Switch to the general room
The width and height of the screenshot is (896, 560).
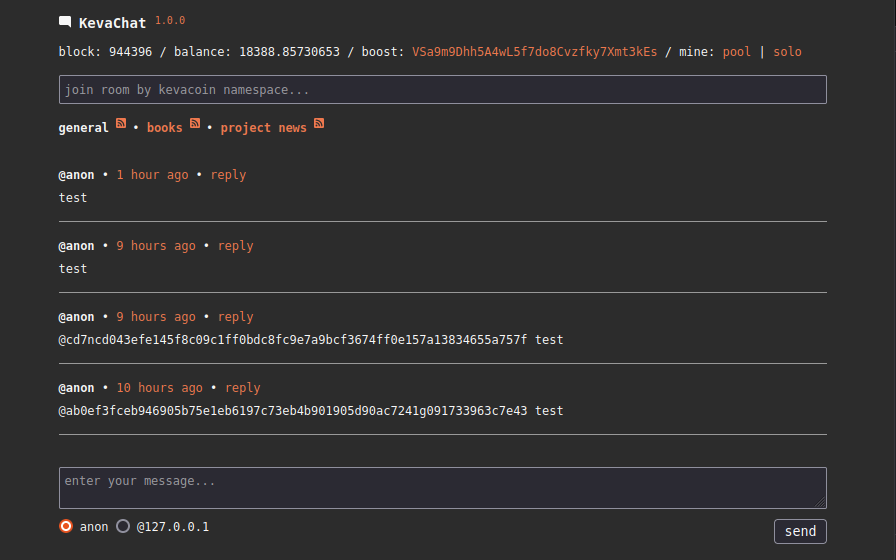(83, 128)
